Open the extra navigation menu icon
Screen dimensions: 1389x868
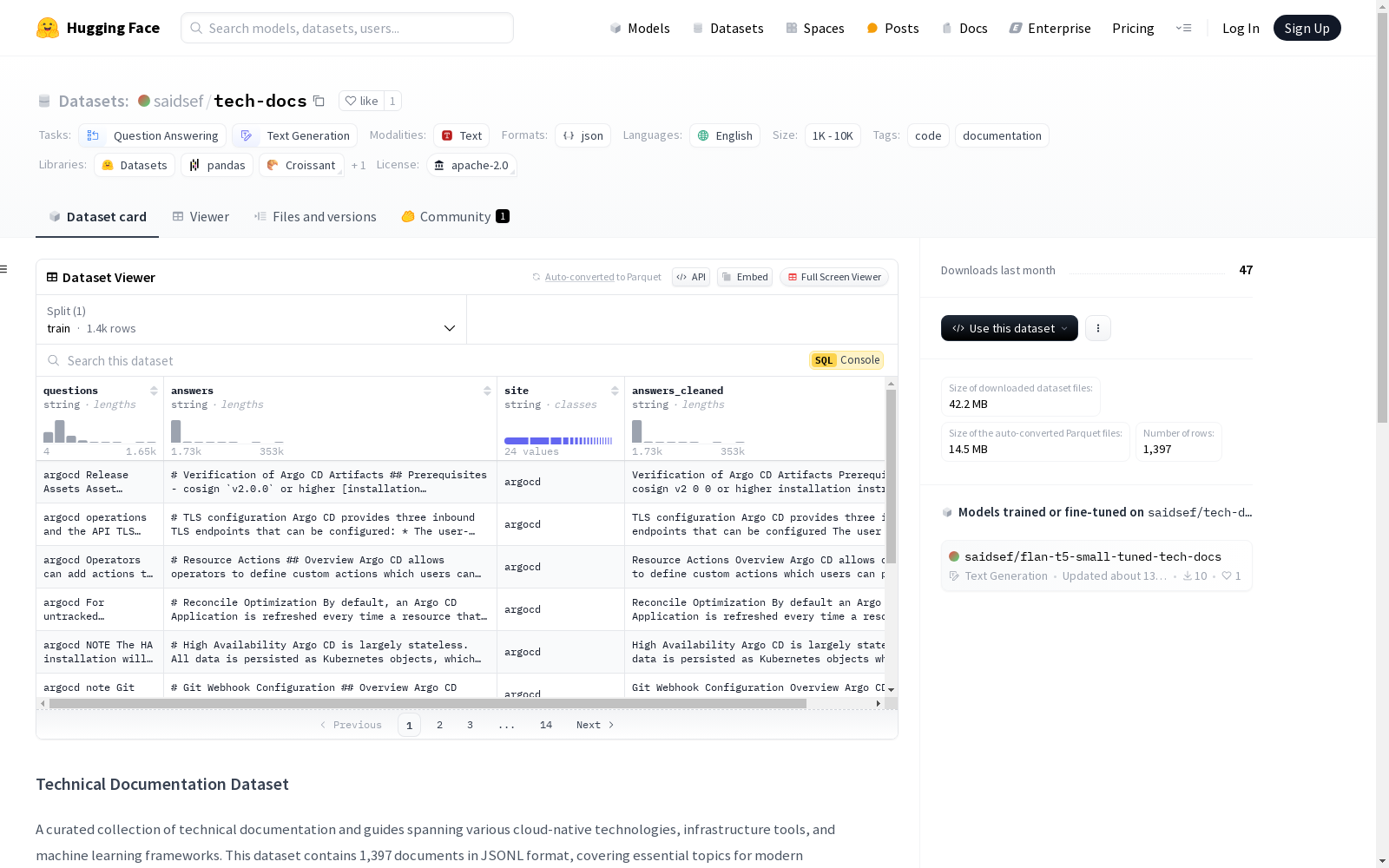[x=1184, y=28]
